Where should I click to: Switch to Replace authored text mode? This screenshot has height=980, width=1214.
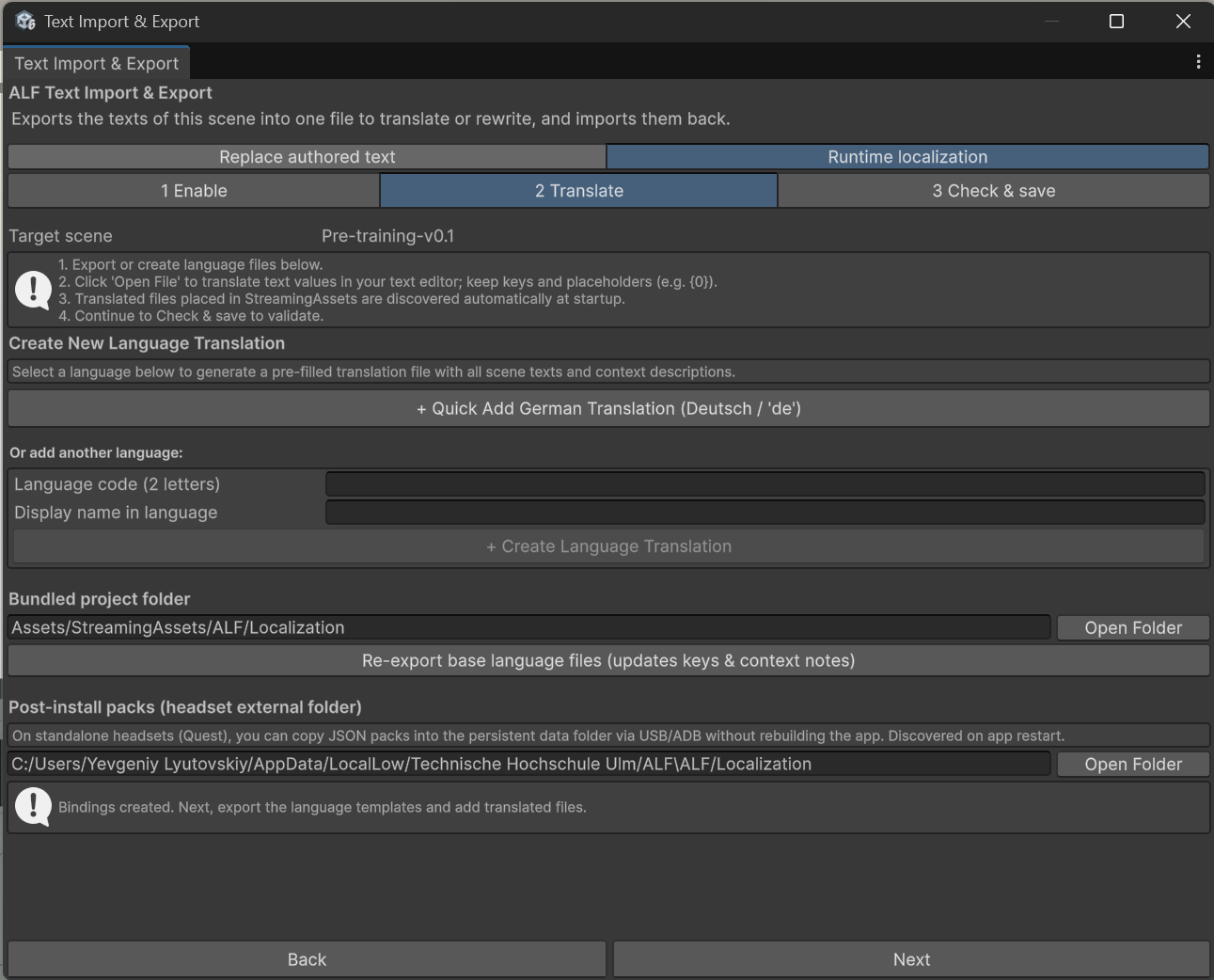click(307, 157)
